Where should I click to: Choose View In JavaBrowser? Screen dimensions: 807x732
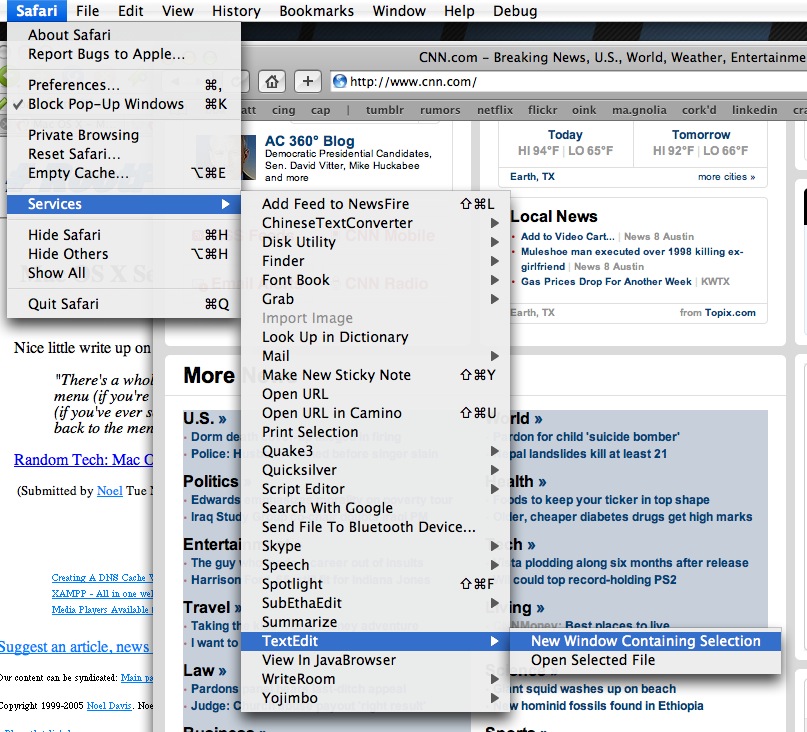coord(375,660)
